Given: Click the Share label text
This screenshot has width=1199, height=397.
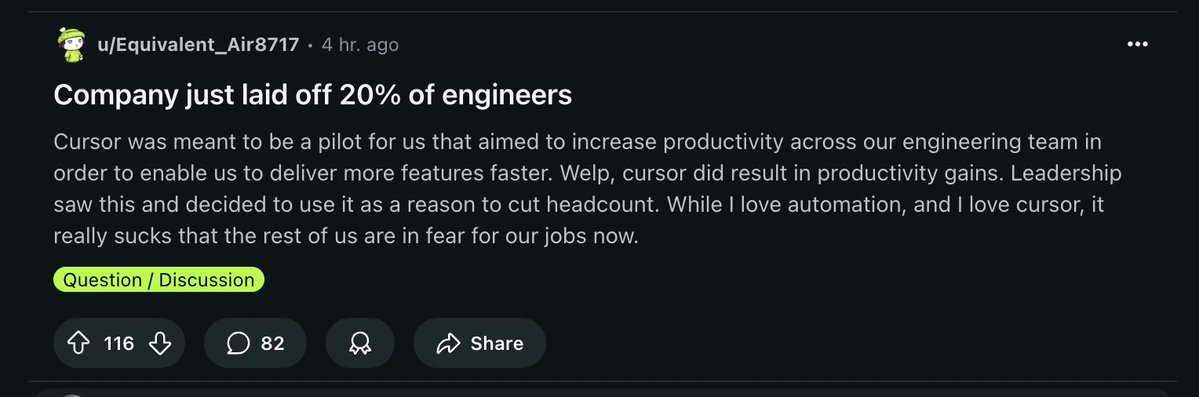Looking at the screenshot, I should [x=497, y=343].
